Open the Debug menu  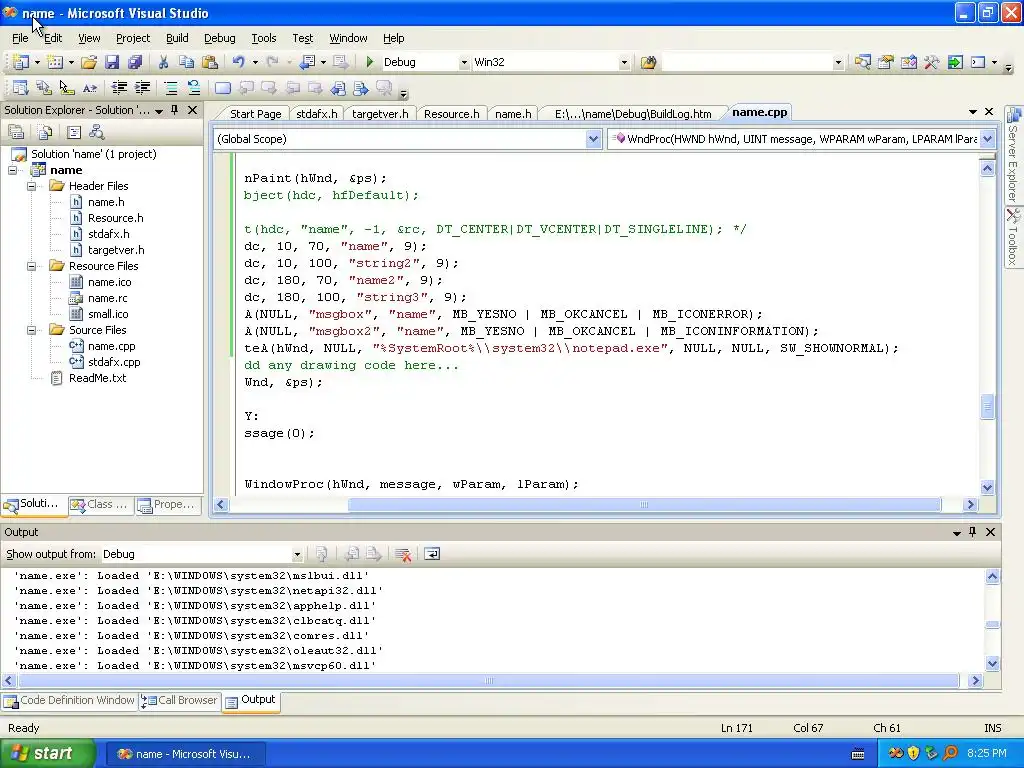[219, 39]
